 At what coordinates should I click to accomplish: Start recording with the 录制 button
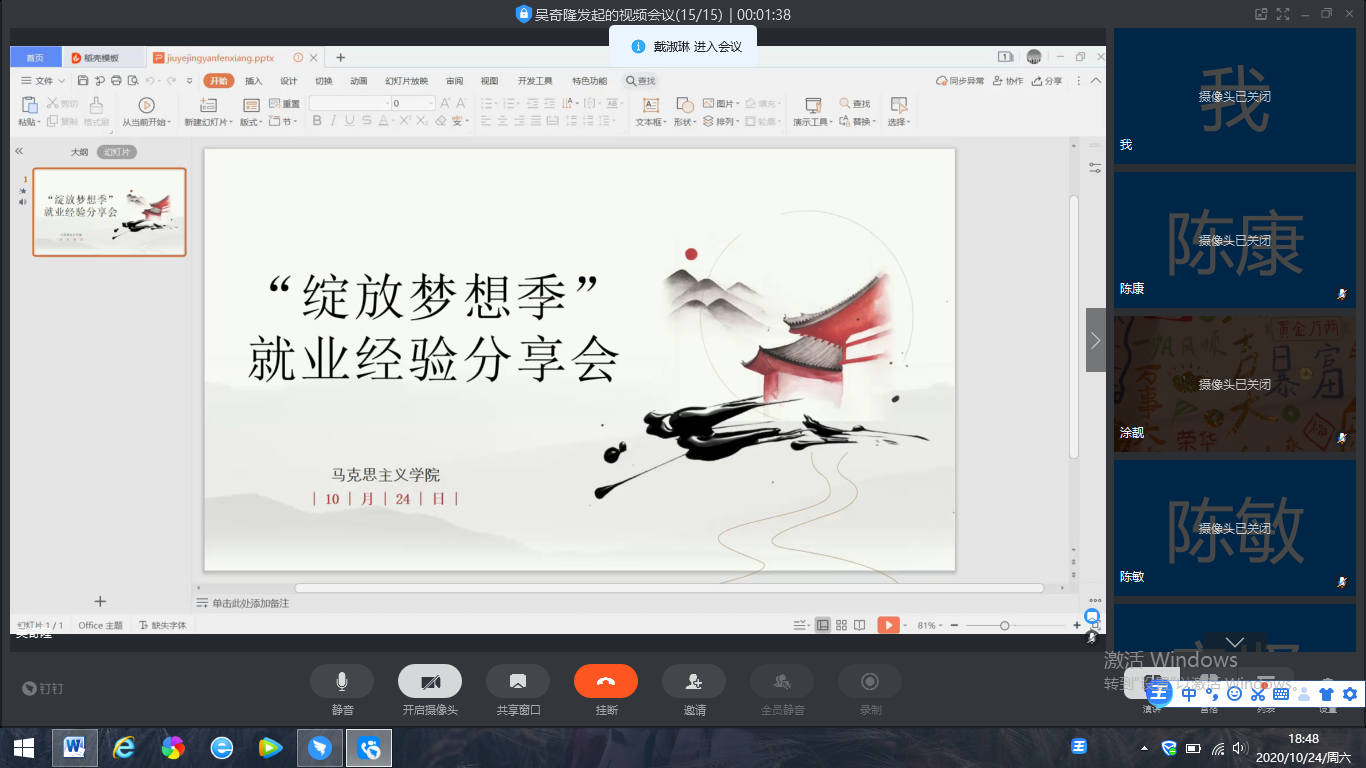tap(870, 681)
